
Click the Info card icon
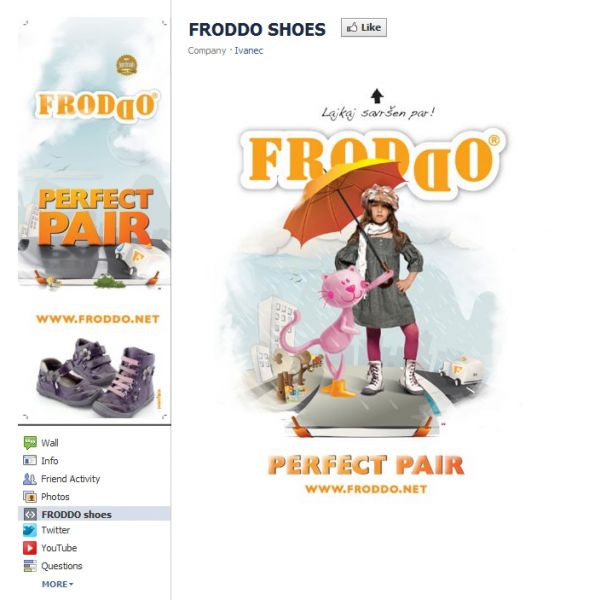click(30, 460)
